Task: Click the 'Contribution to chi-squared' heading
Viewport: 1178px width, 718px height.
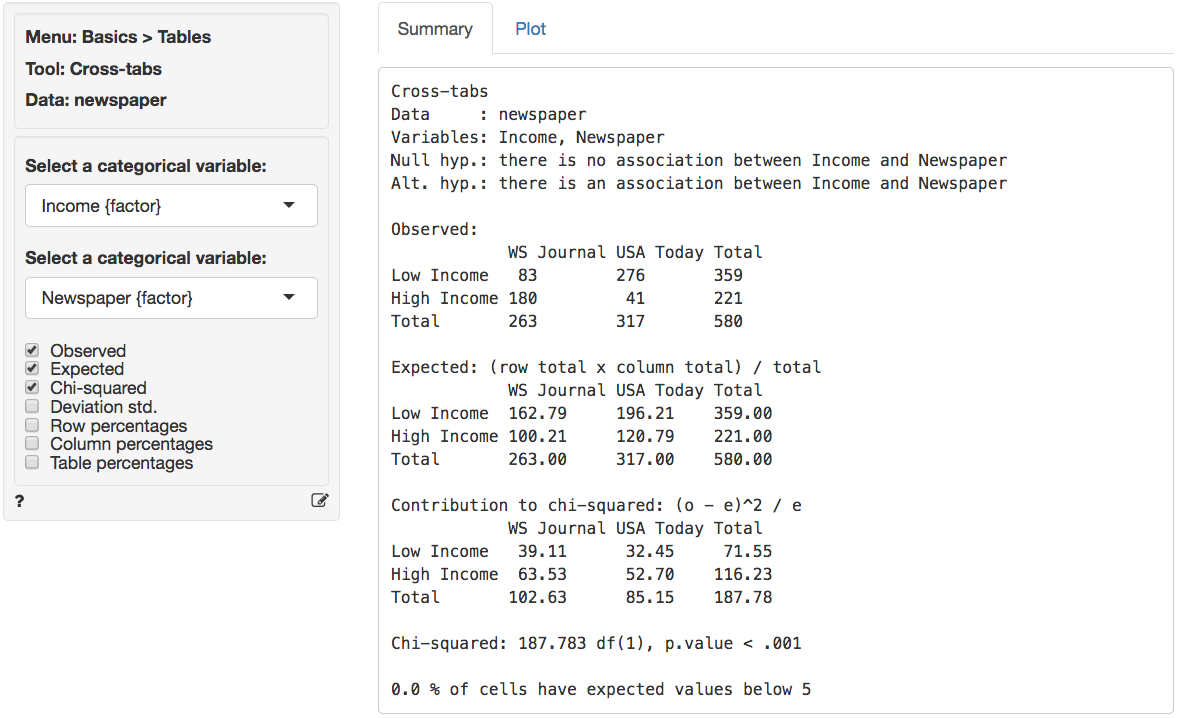Action: click(x=596, y=505)
